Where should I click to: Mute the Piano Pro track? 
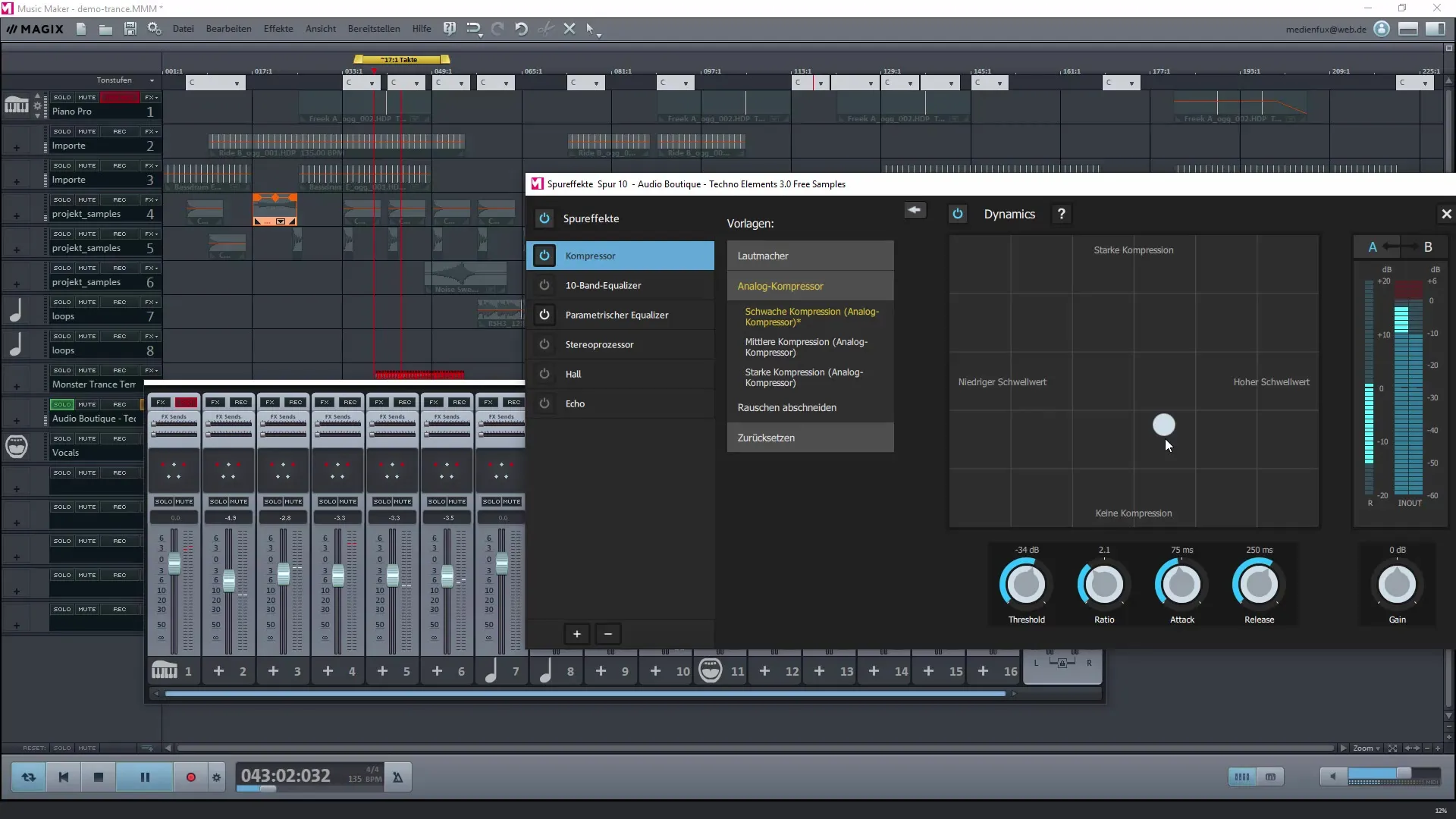tap(87, 97)
